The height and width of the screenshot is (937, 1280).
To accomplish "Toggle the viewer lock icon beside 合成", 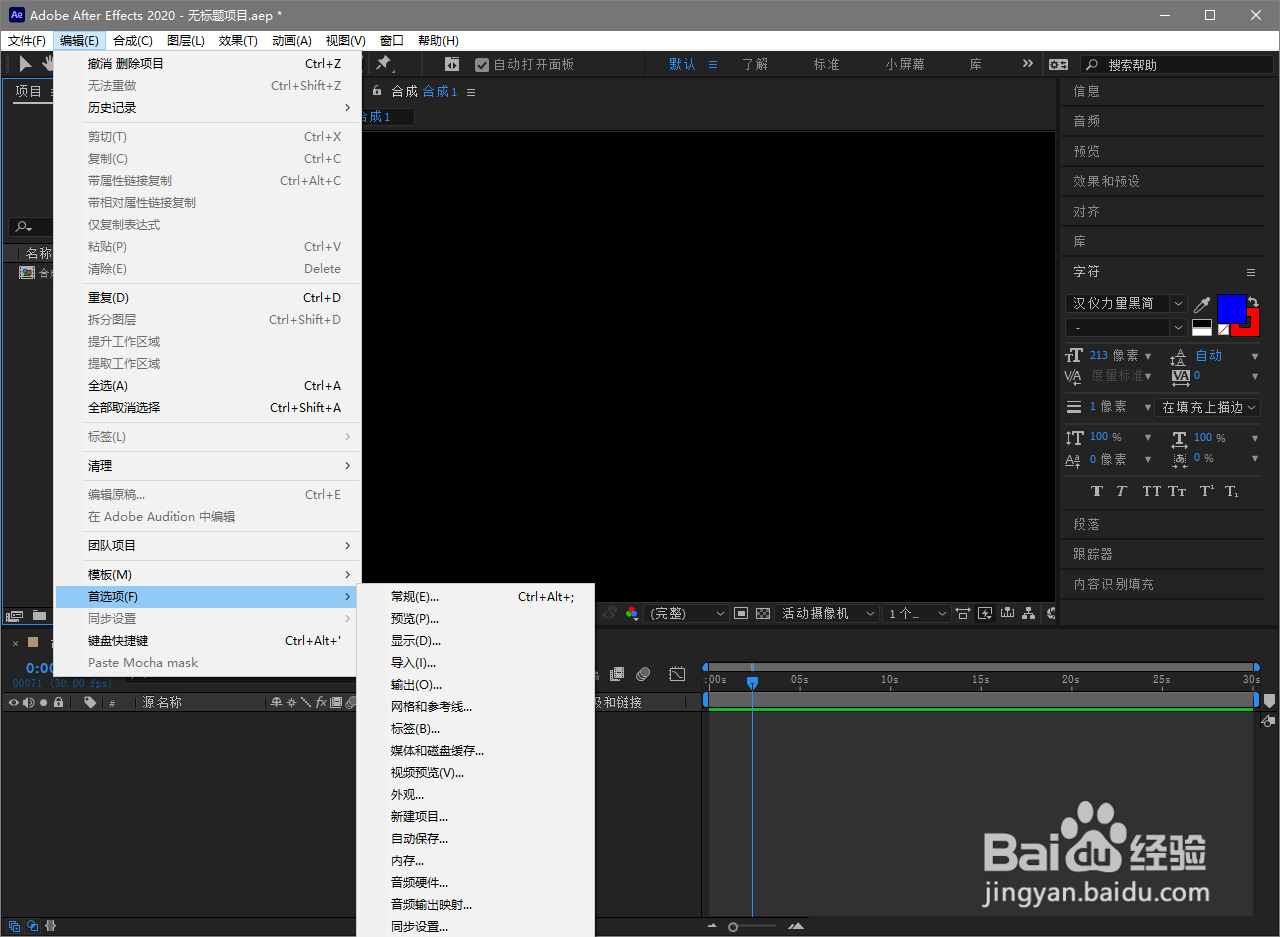I will 377,91.
